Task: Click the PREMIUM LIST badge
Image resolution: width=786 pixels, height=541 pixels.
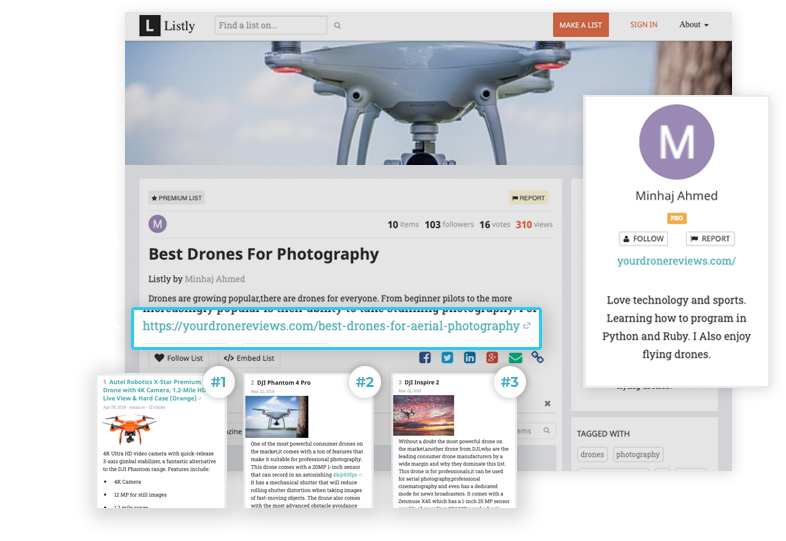Action: [x=176, y=198]
